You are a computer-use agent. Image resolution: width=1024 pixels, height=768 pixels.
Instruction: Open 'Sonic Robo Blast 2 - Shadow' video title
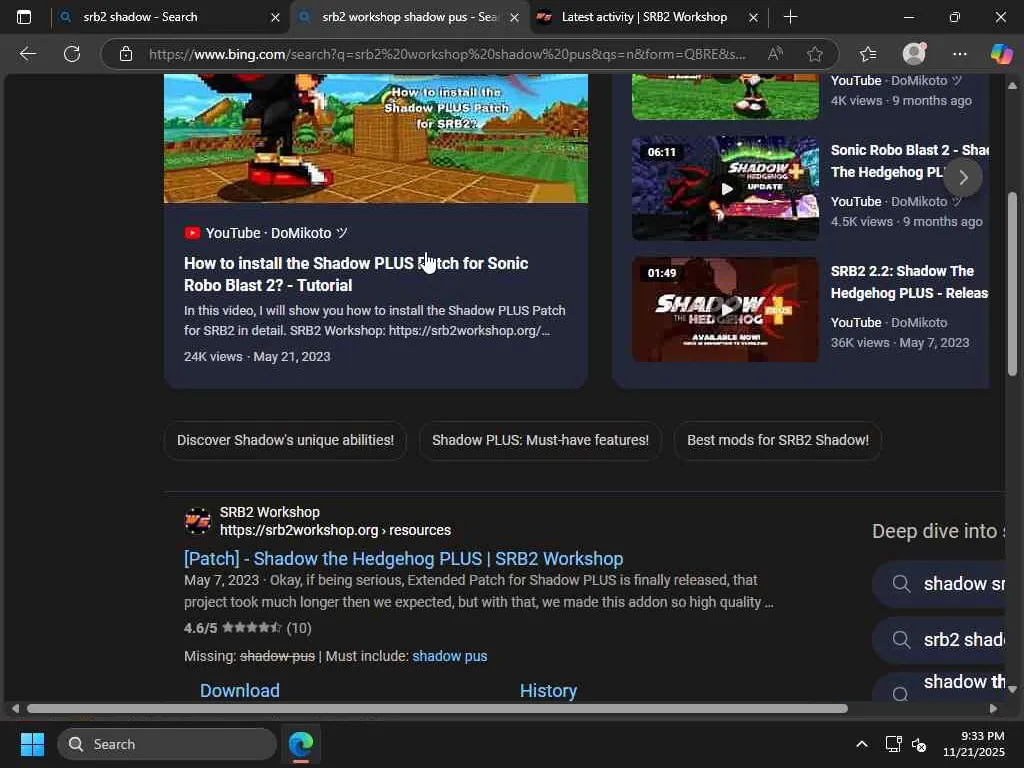coord(909,161)
